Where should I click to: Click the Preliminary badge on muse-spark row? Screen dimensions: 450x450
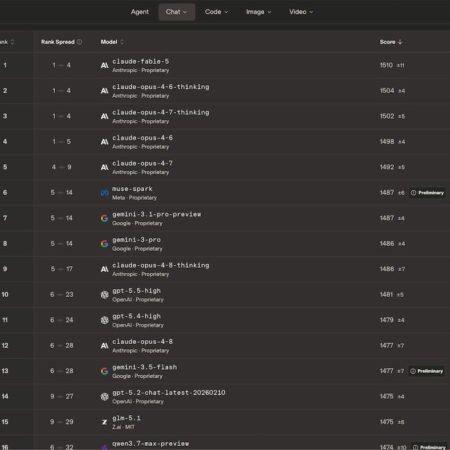coord(427,193)
